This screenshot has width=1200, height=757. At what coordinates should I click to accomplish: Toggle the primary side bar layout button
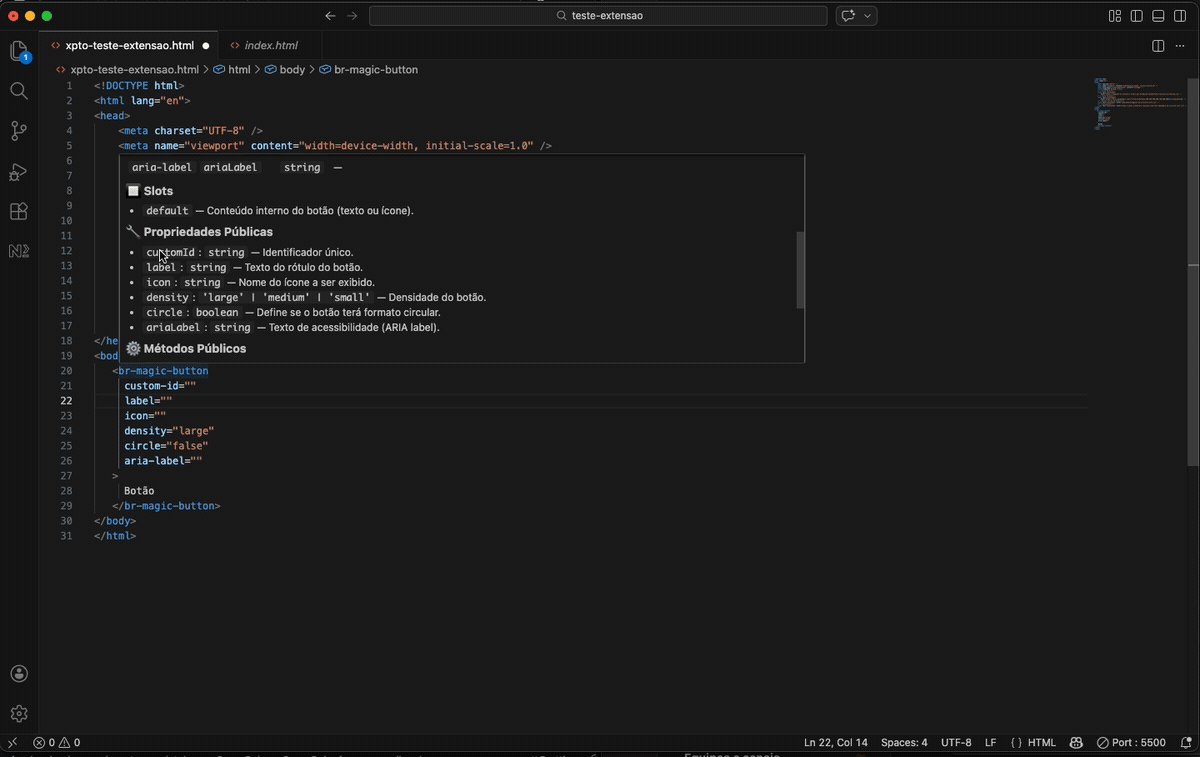click(x=1137, y=16)
